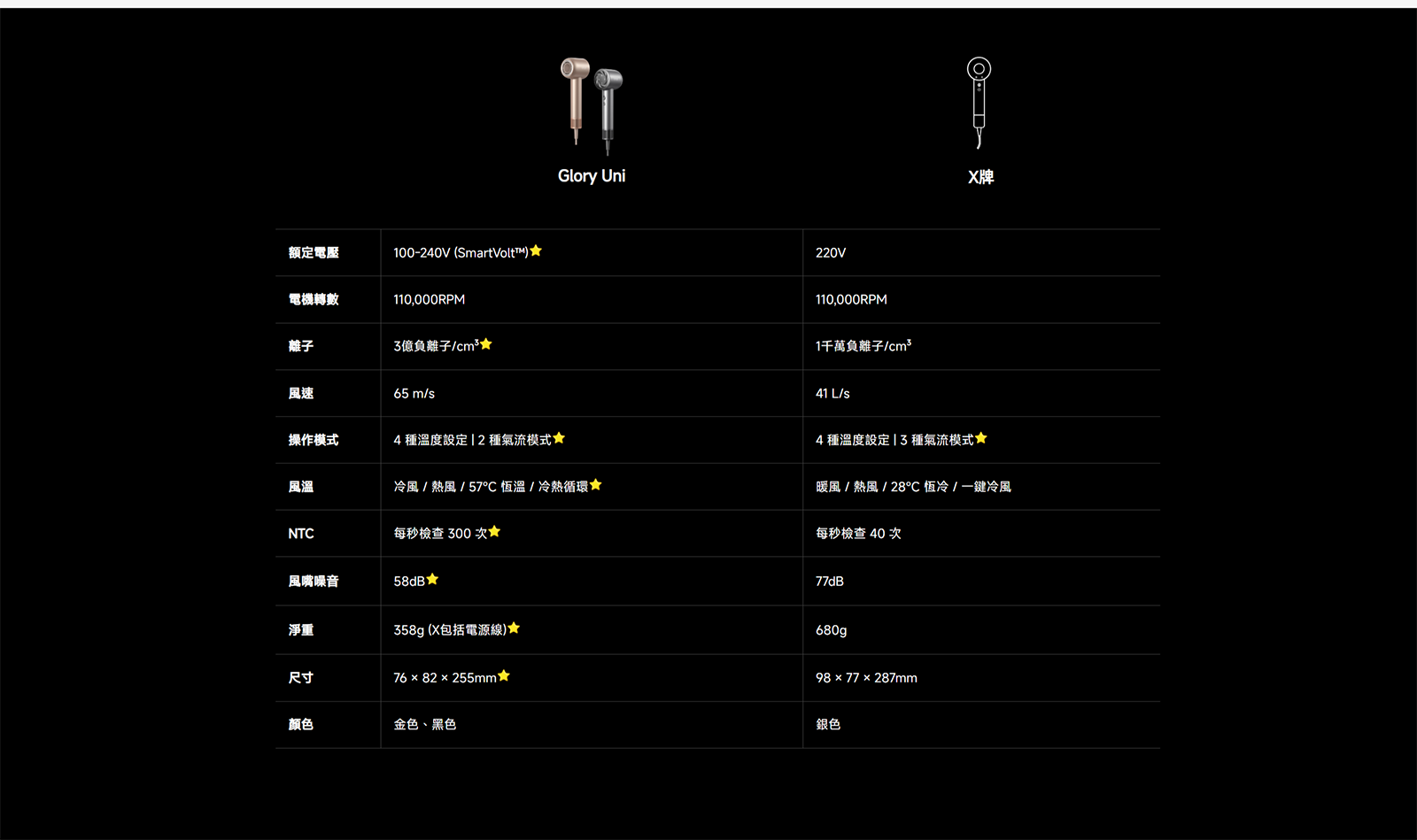Select the NTC row label

[x=301, y=534]
